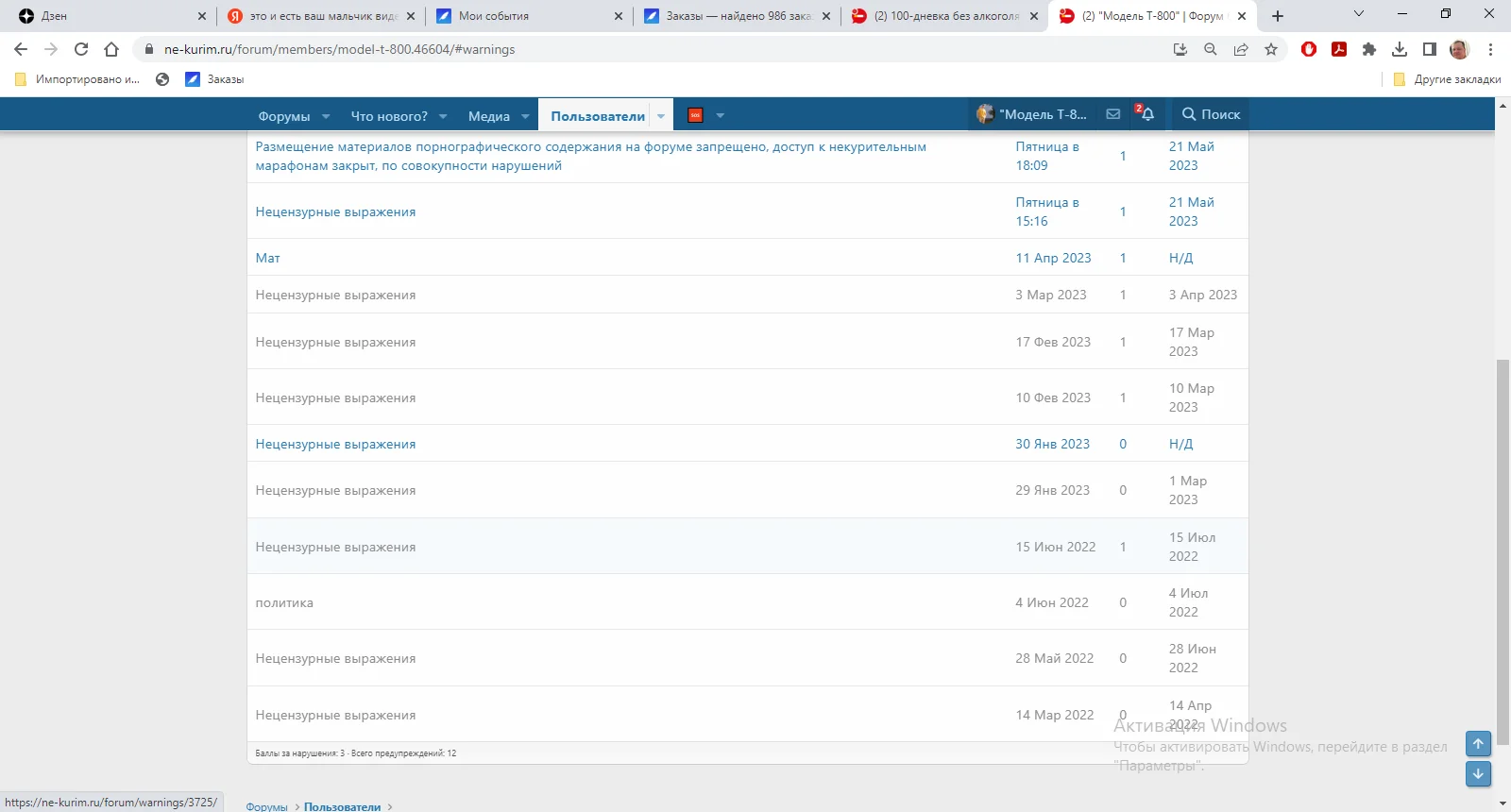Click the Пятница в 18:09 date link
Viewport: 1511px width, 812px height.
tap(1047, 156)
